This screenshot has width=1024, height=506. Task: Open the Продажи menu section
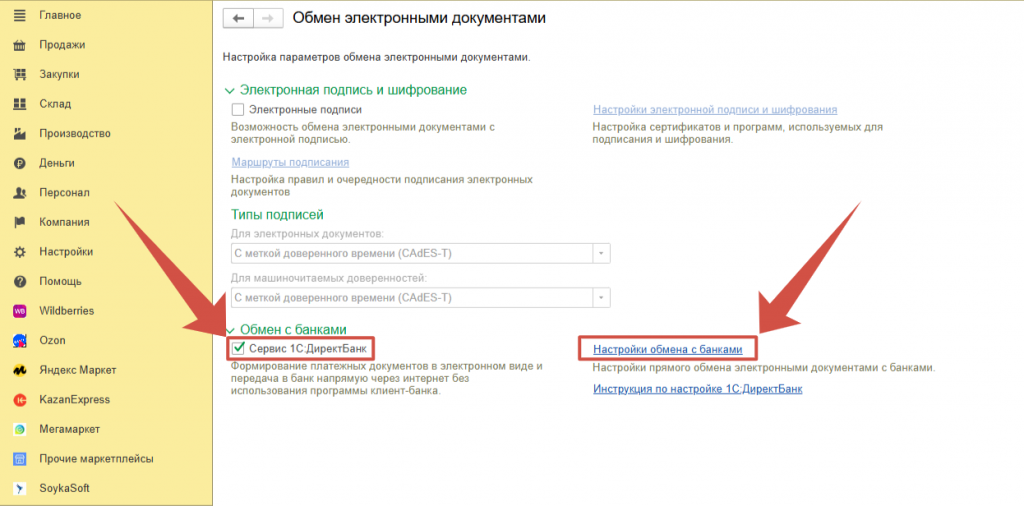[62, 44]
